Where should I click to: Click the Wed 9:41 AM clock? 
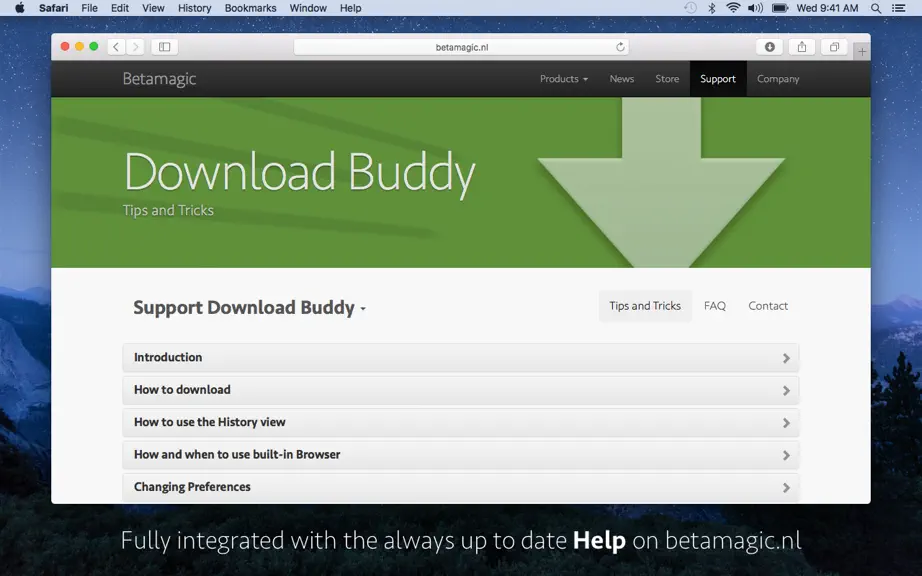click(x=827, y=8)
